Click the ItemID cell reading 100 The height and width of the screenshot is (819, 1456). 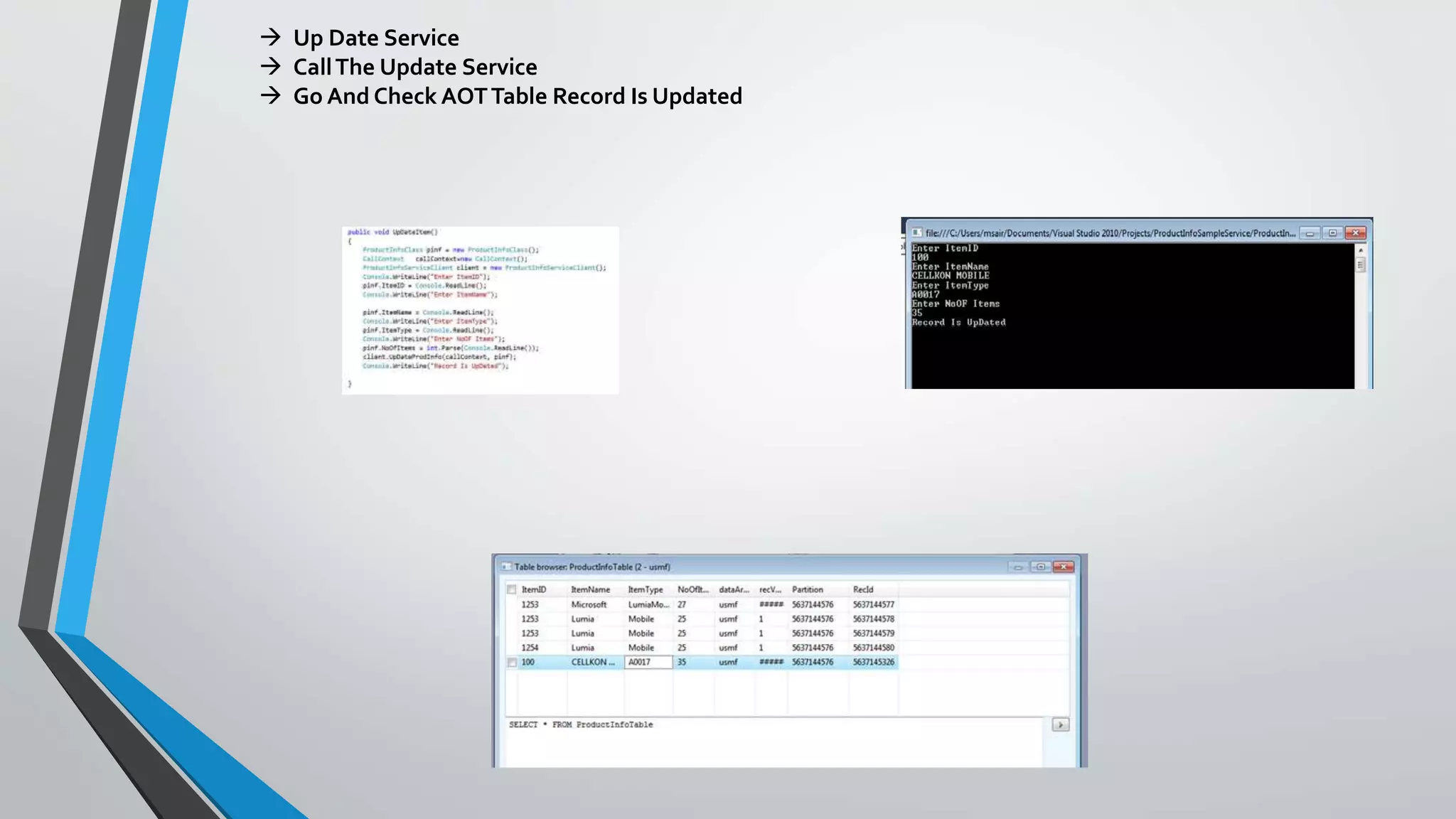(528, 662)
